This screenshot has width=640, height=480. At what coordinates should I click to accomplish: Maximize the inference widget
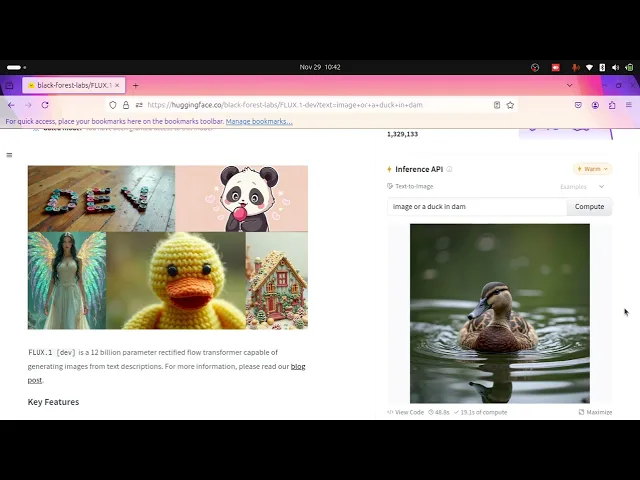click(595, 412)
